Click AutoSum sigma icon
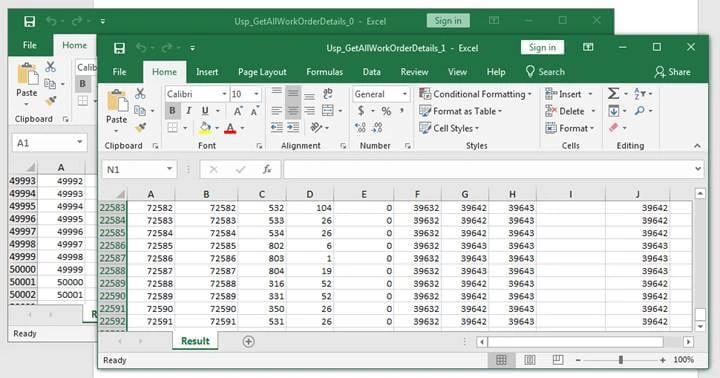Screen dimensions: 720x378 [x=613, y=94]
